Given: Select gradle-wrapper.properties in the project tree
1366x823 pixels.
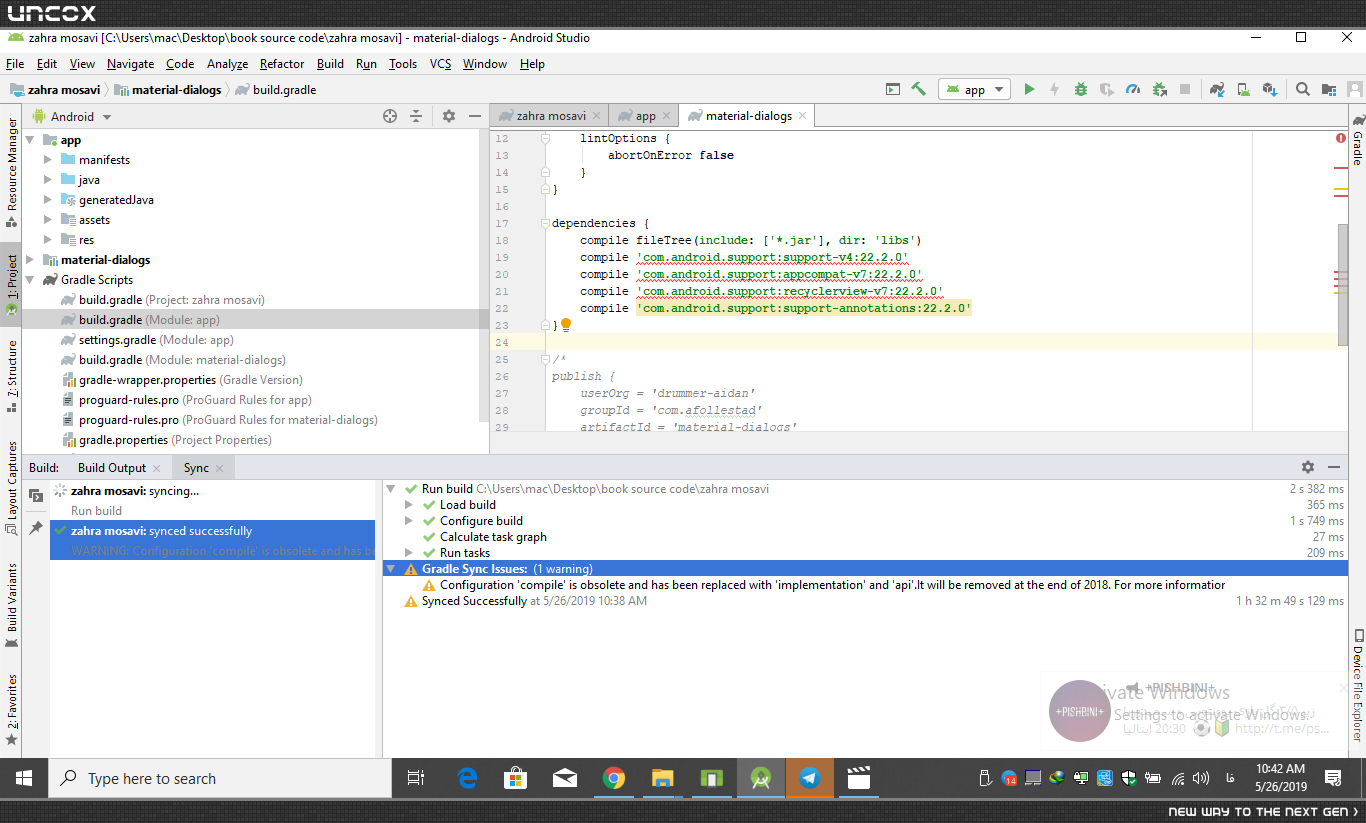Looking at the screenshot, I should point(182,380).
